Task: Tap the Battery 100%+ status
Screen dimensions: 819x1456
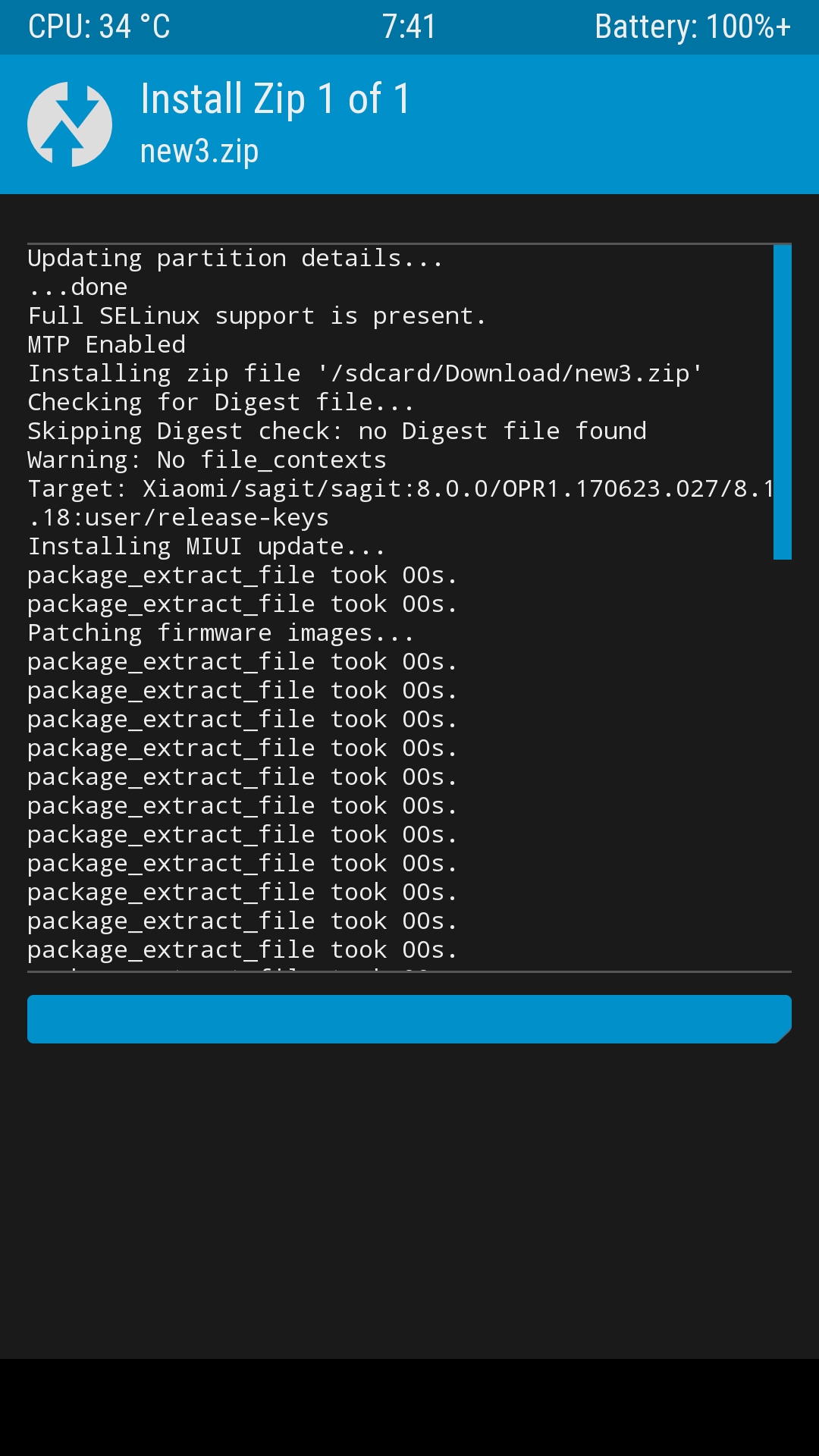Action: 692,27
